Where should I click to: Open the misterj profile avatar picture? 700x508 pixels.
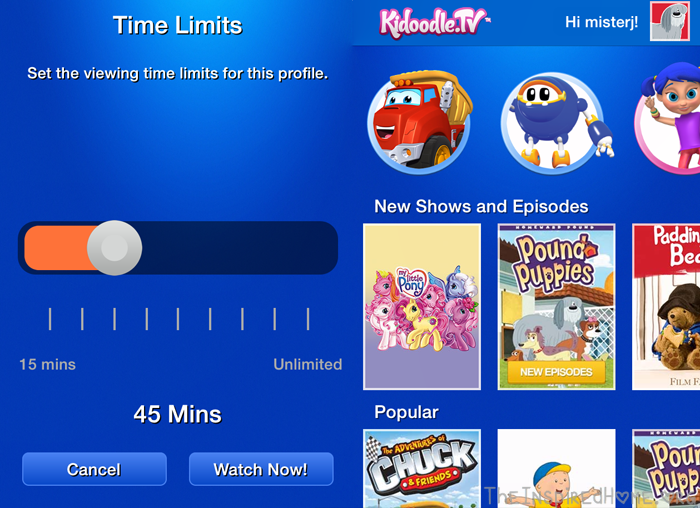[x=669, y=21]
